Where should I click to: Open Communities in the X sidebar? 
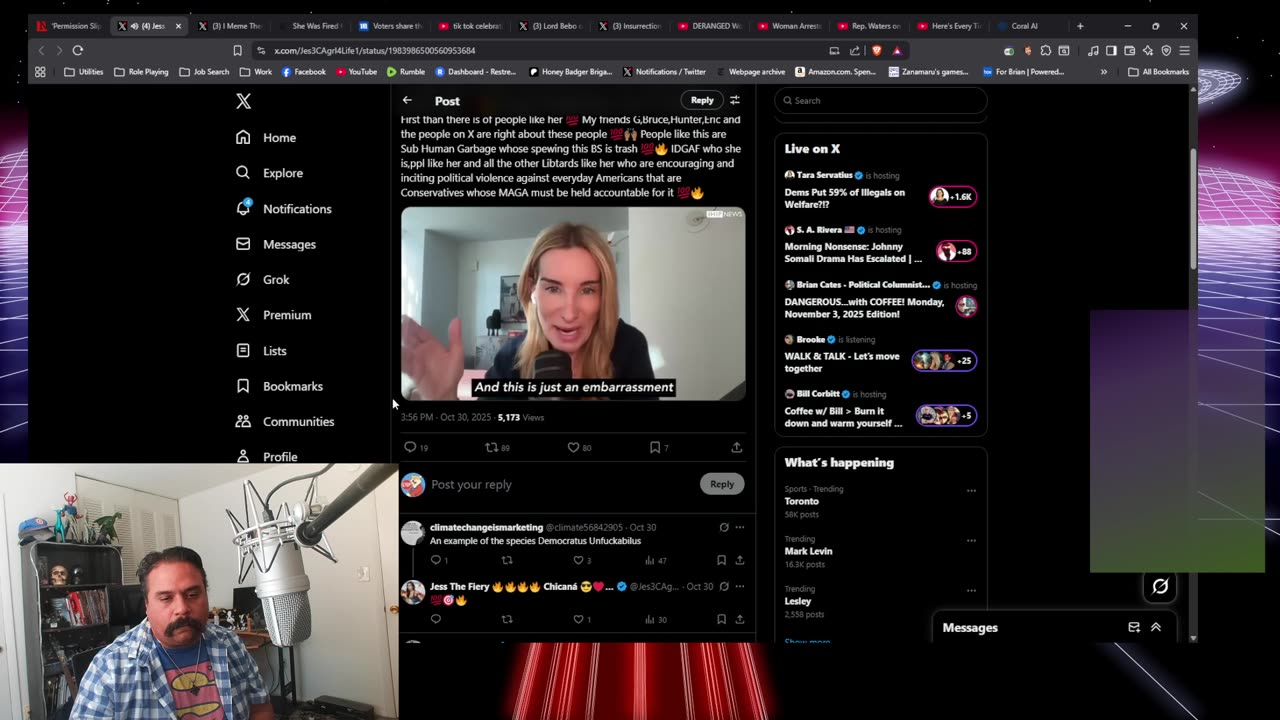coord(286,422)
